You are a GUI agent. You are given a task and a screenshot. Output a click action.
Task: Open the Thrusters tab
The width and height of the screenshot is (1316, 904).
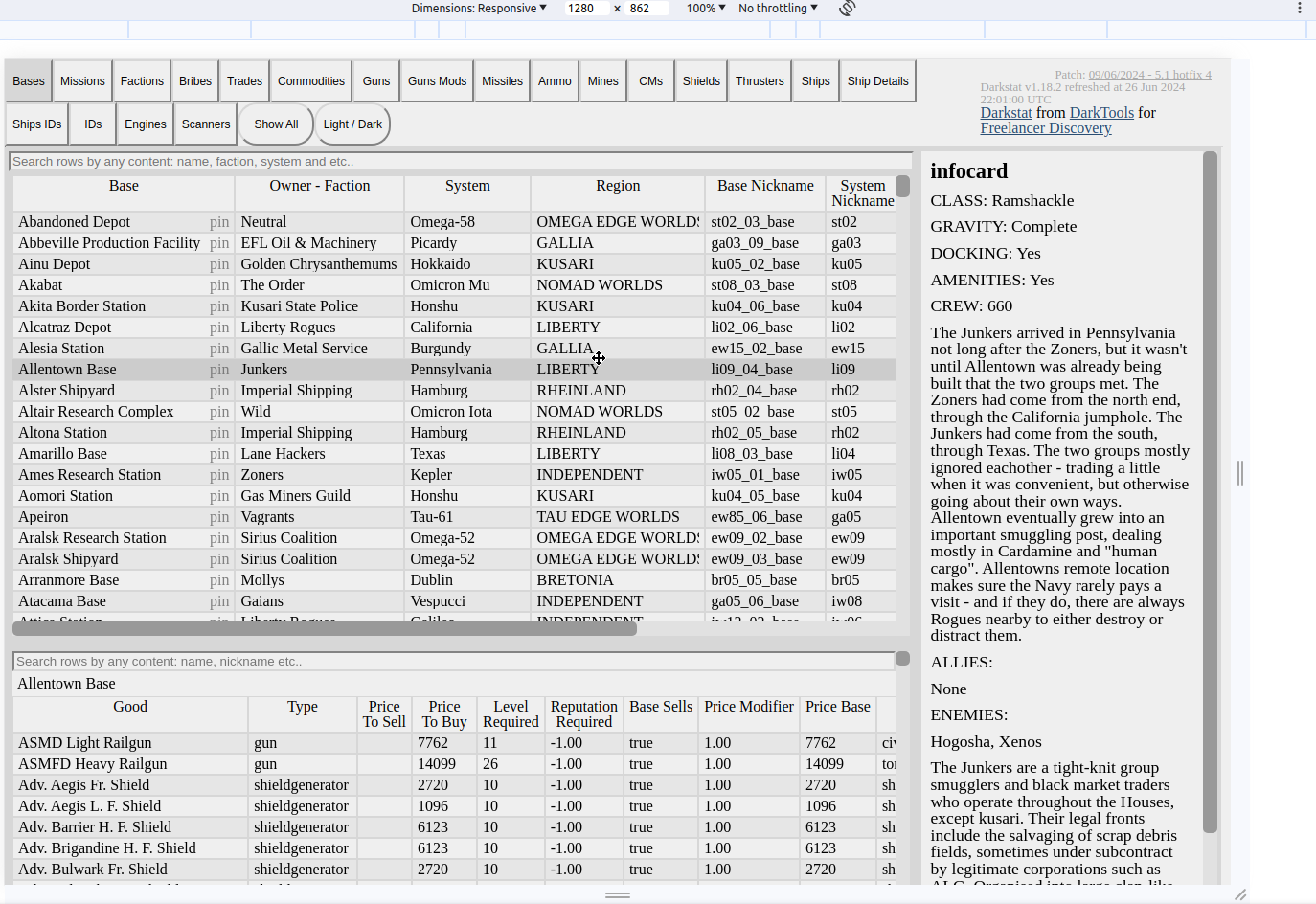760,81
